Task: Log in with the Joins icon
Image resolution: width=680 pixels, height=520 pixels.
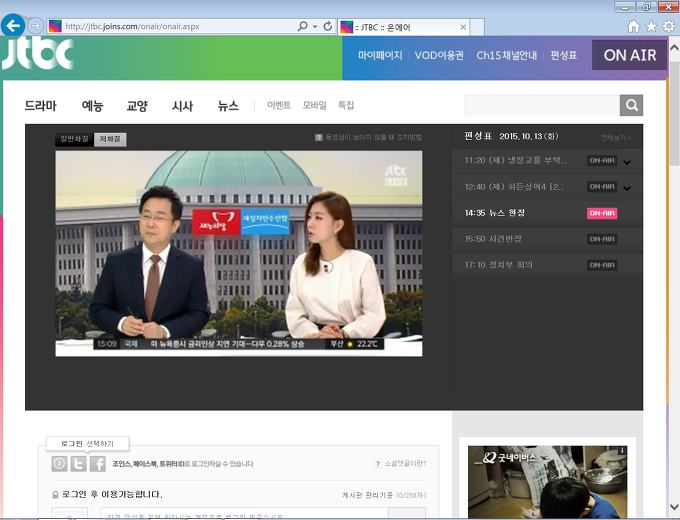Action: 59,464
